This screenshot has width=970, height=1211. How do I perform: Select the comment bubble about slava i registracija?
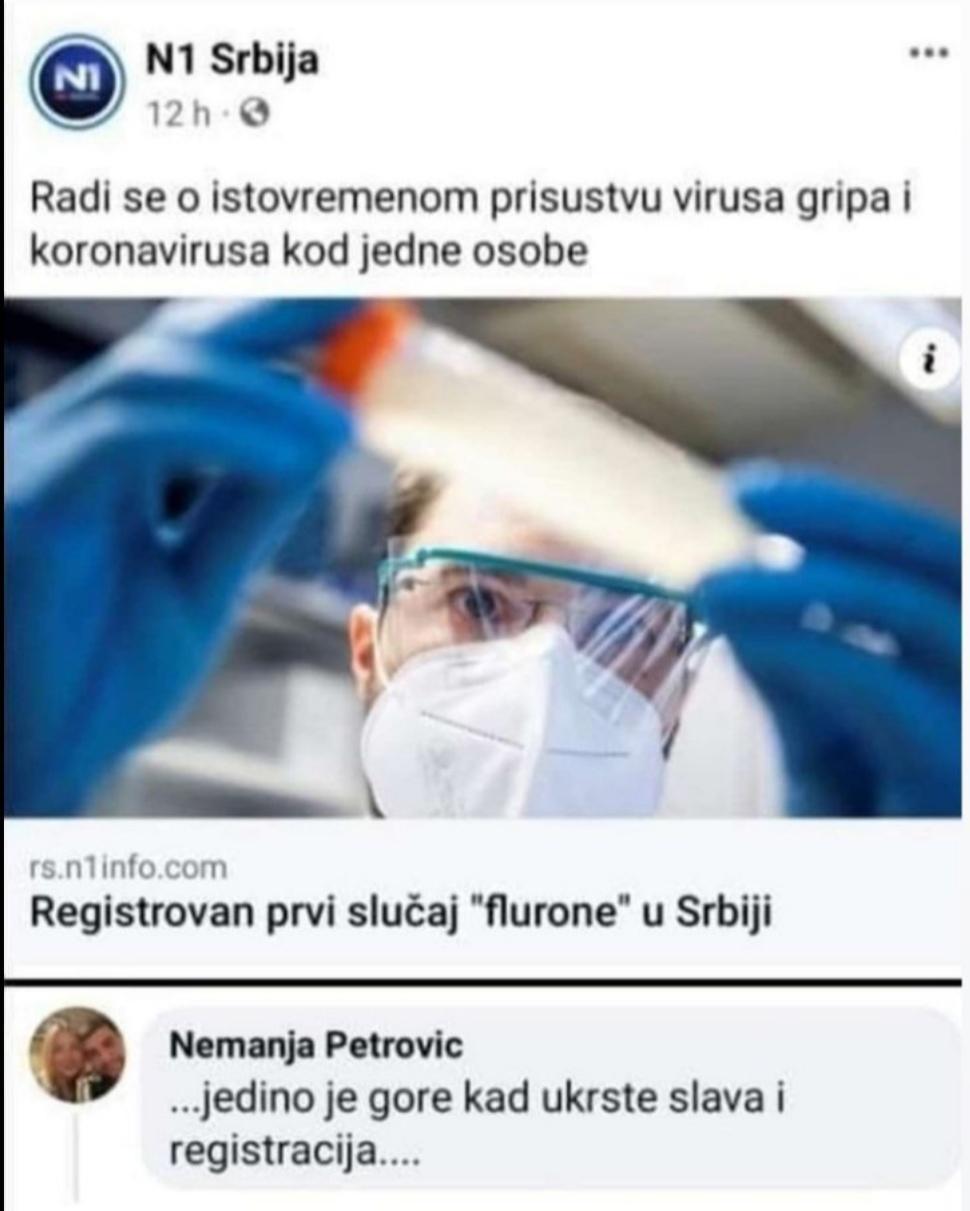pos(552,1098)
